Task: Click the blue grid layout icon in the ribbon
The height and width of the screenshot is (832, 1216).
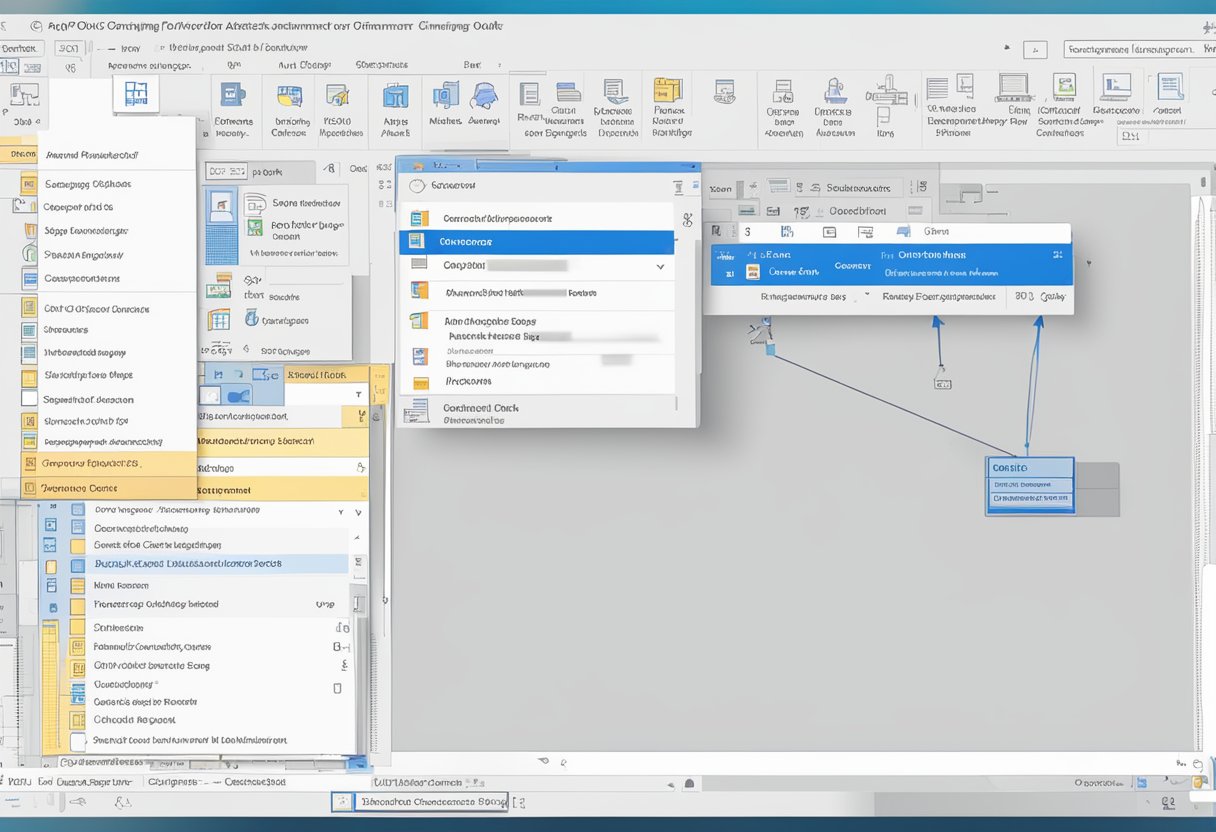Action: pyautogui.click(x=136, y=94)
